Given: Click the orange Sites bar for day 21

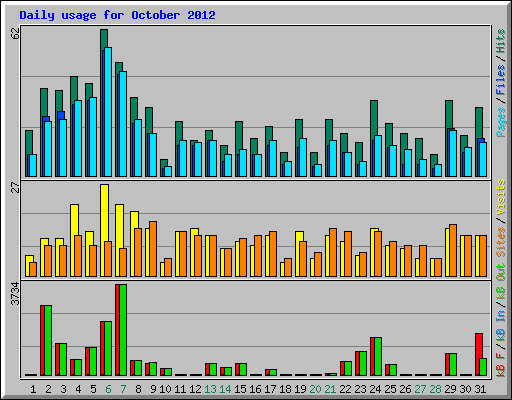Looking at the screenshot, I should pos(333,252).
